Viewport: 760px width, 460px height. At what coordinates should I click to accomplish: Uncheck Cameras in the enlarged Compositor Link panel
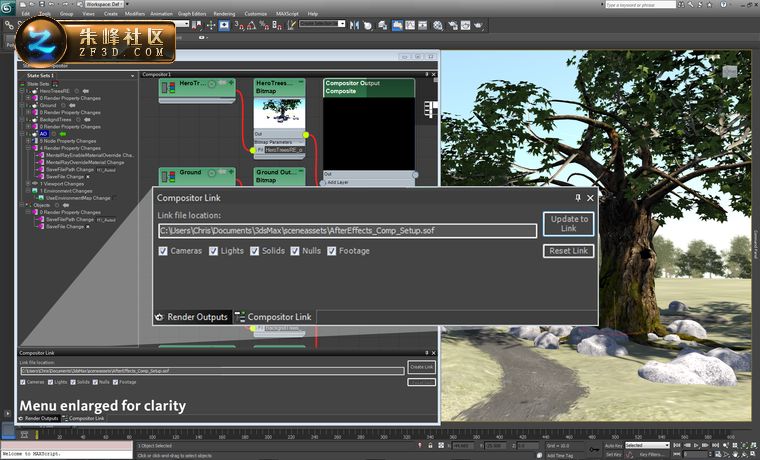click(163, 251)
